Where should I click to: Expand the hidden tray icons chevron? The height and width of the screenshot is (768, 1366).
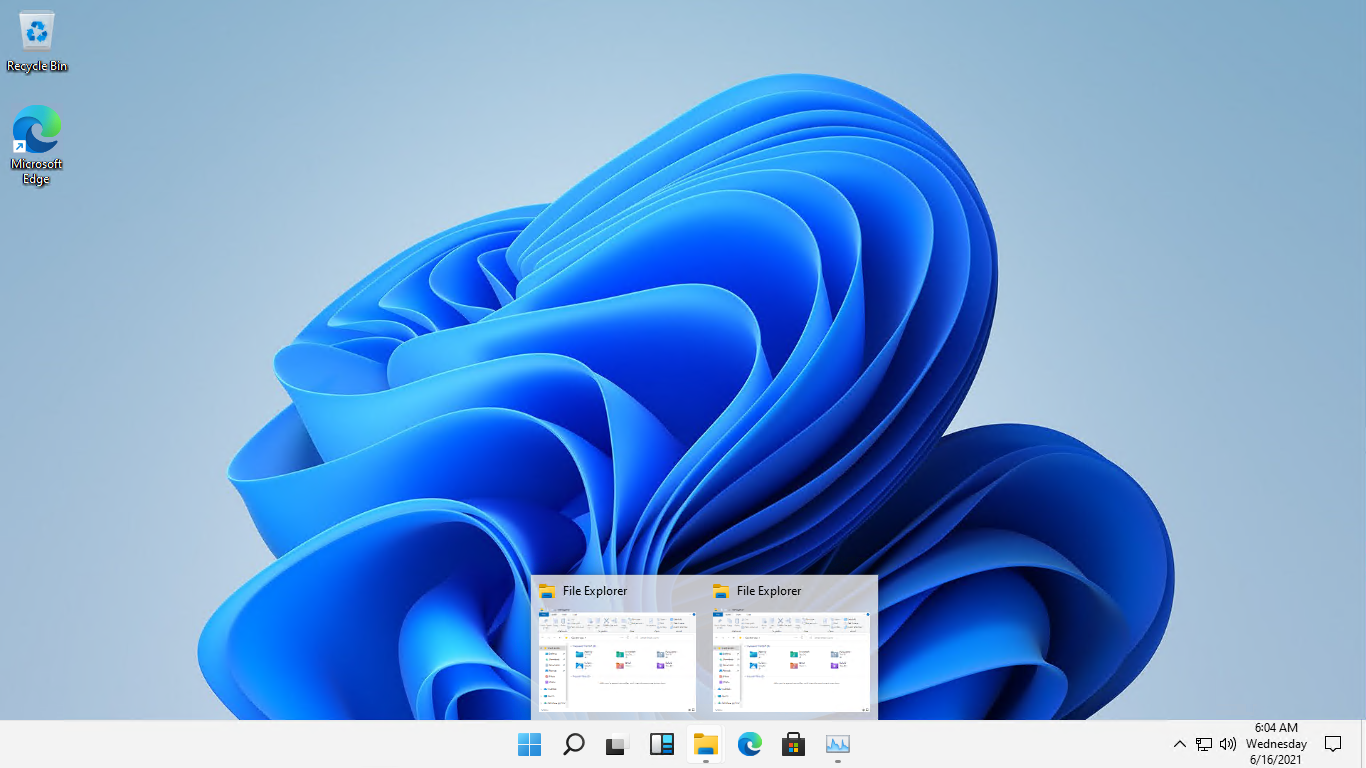[1179, 744]
